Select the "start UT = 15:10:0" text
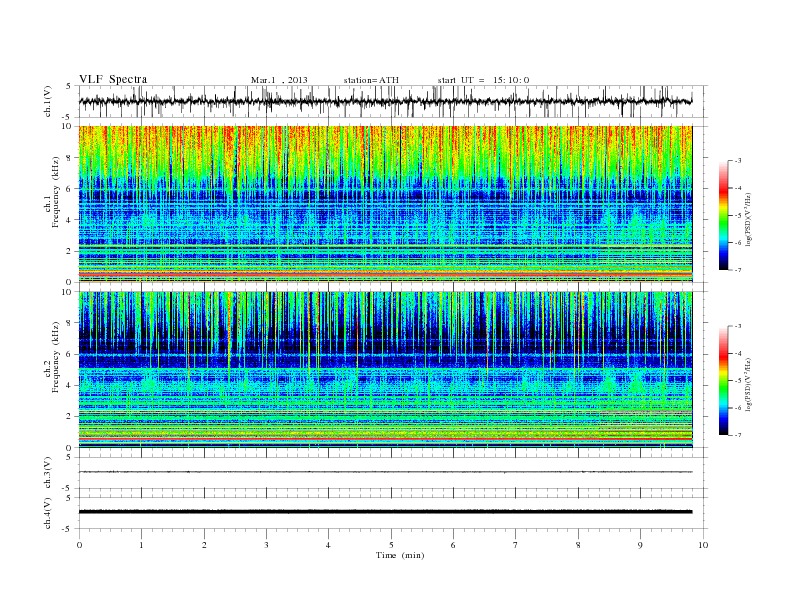This screenshot has width=792, height=612. click(483, 80)
